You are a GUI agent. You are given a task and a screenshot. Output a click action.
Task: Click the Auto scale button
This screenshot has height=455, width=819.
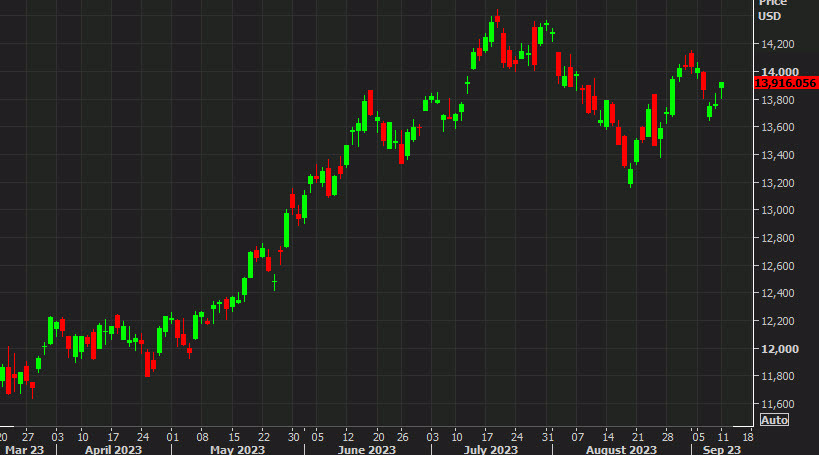click(774, 420)
